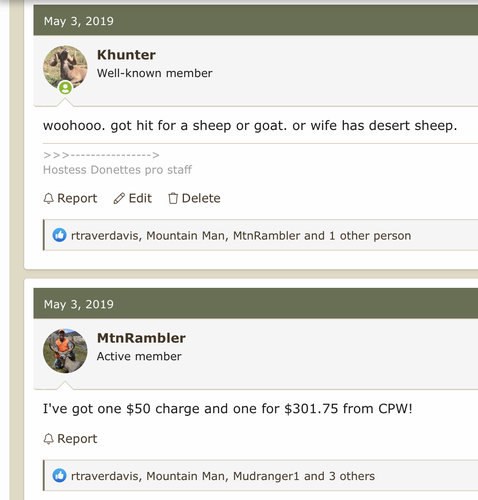Click the bell icon beside MtnRambler's Report

(49, 439)
